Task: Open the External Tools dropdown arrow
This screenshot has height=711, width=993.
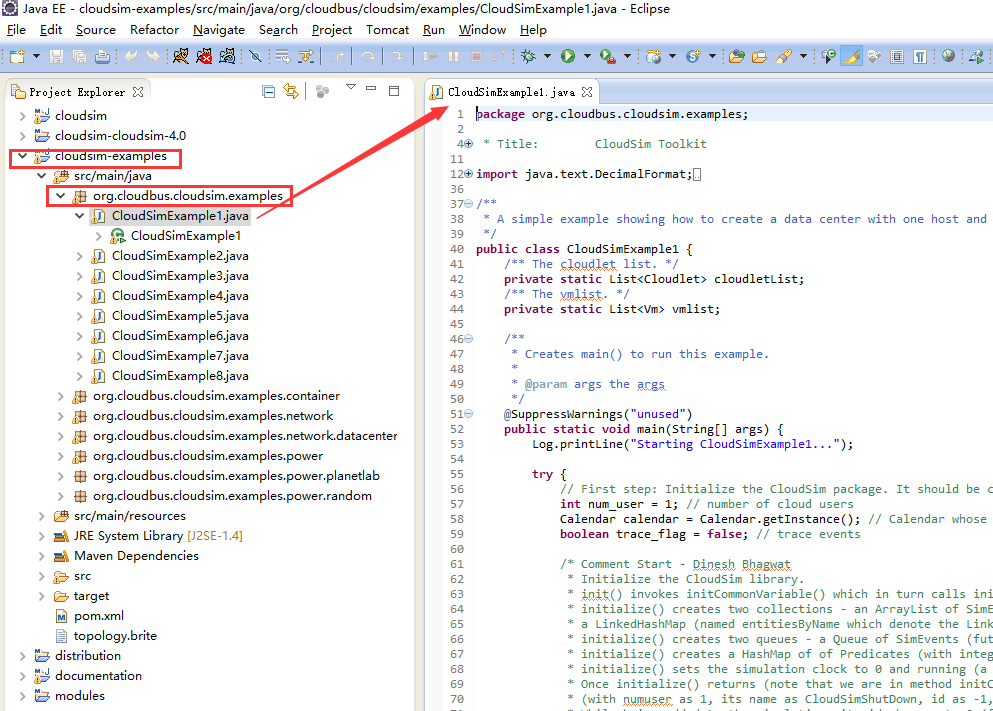Action: point(627,56)
